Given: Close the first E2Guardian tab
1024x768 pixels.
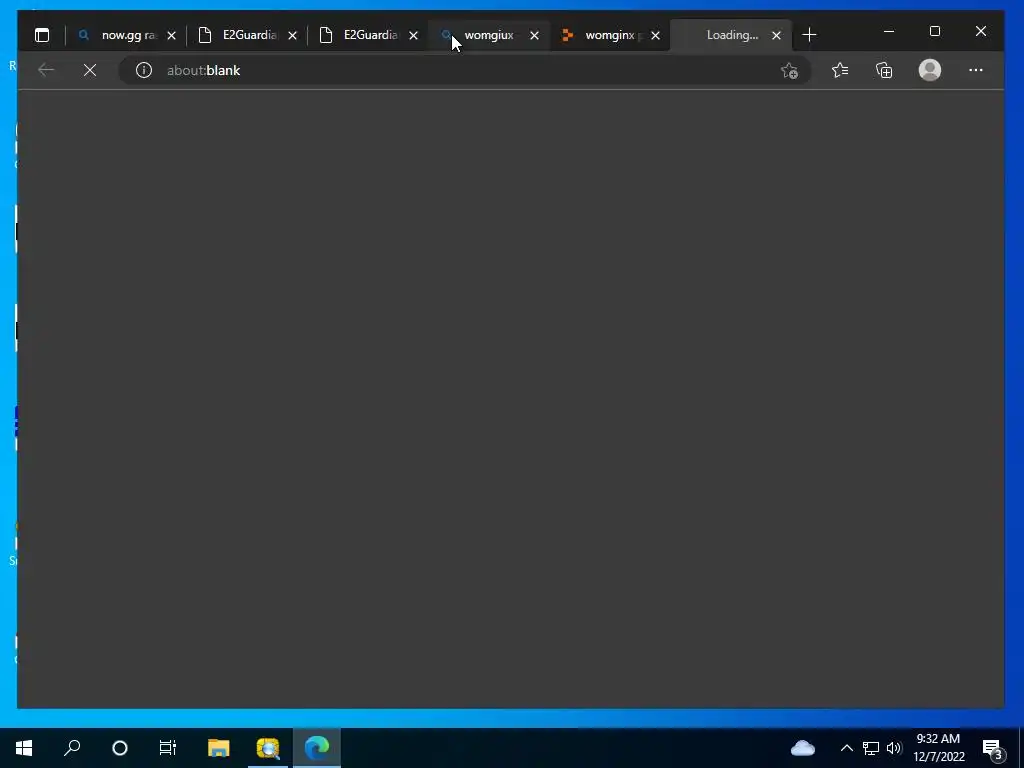Looking at the screenshot, I should [x=293, y=35].
